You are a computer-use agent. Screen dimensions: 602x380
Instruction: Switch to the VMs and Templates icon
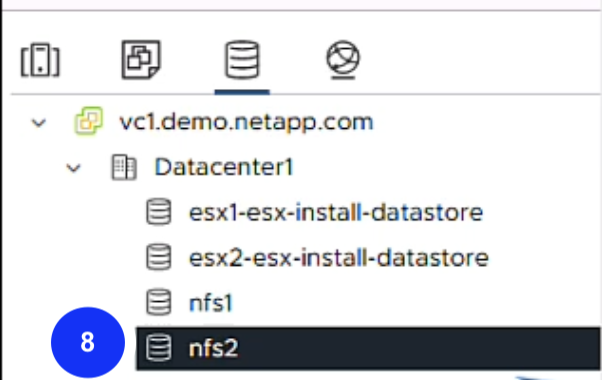pyautogui.click(x=141, y=59)
